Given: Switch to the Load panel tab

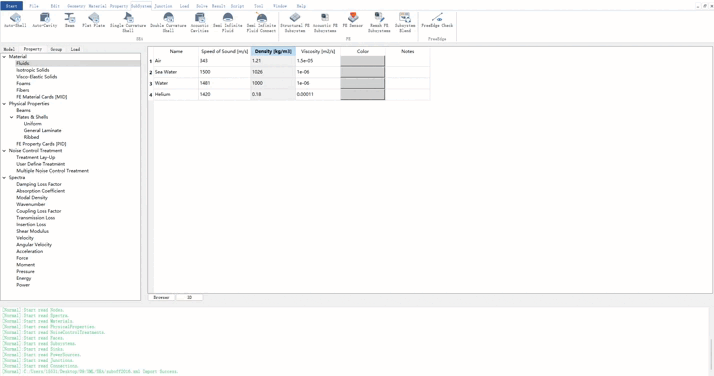Looking at the screenshot, I should point(75,49).
